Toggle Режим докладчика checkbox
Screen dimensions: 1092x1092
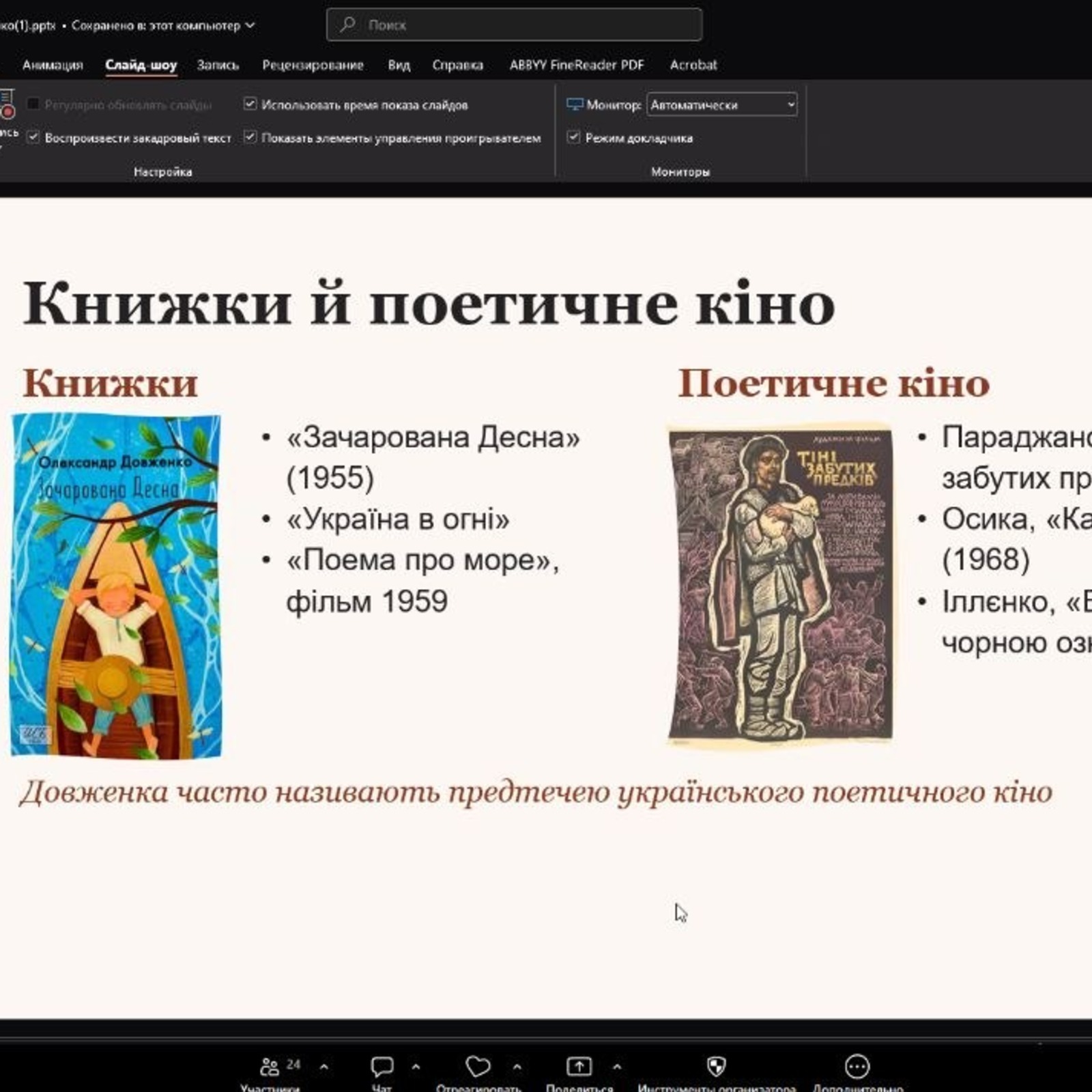[573, 137]
